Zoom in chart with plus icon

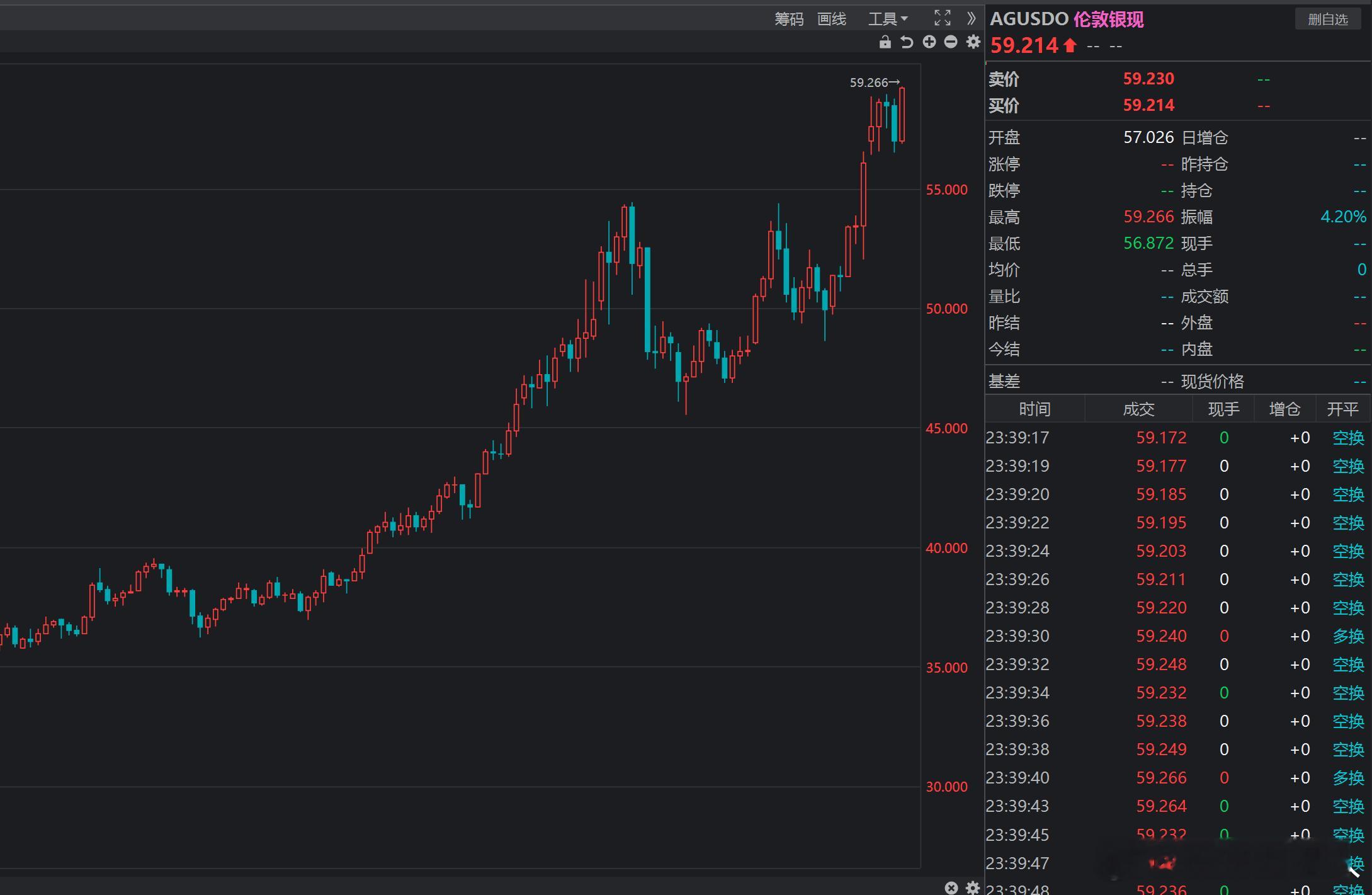pos(929,42)
